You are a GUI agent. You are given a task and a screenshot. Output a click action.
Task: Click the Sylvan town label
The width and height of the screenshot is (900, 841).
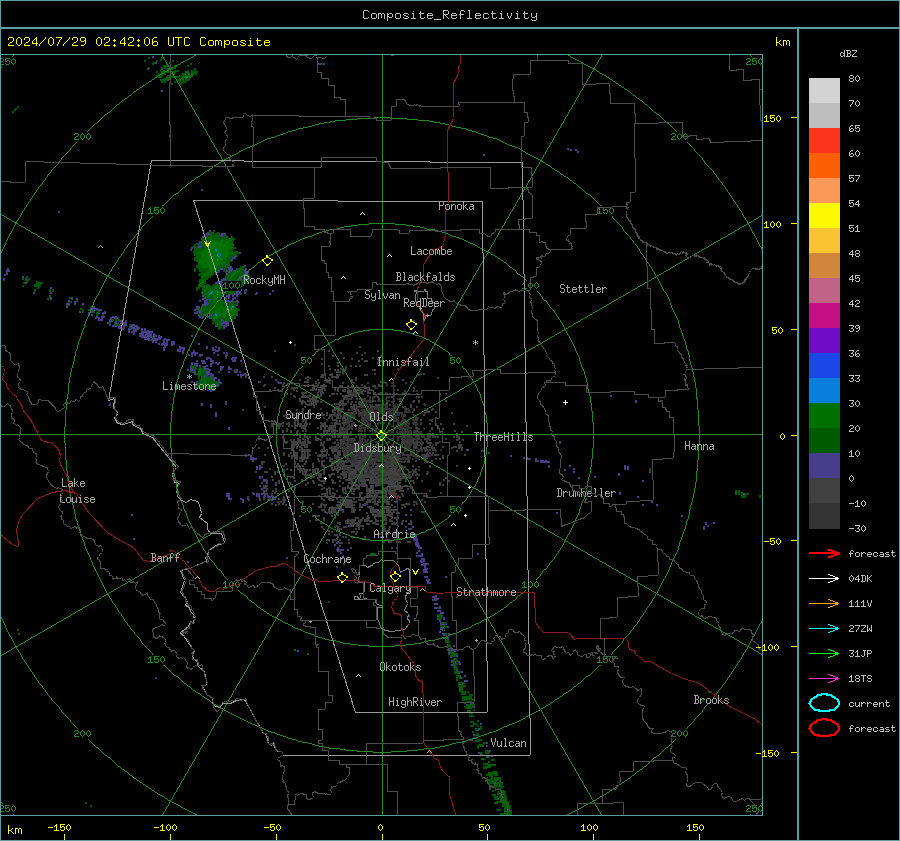[382, 295]
